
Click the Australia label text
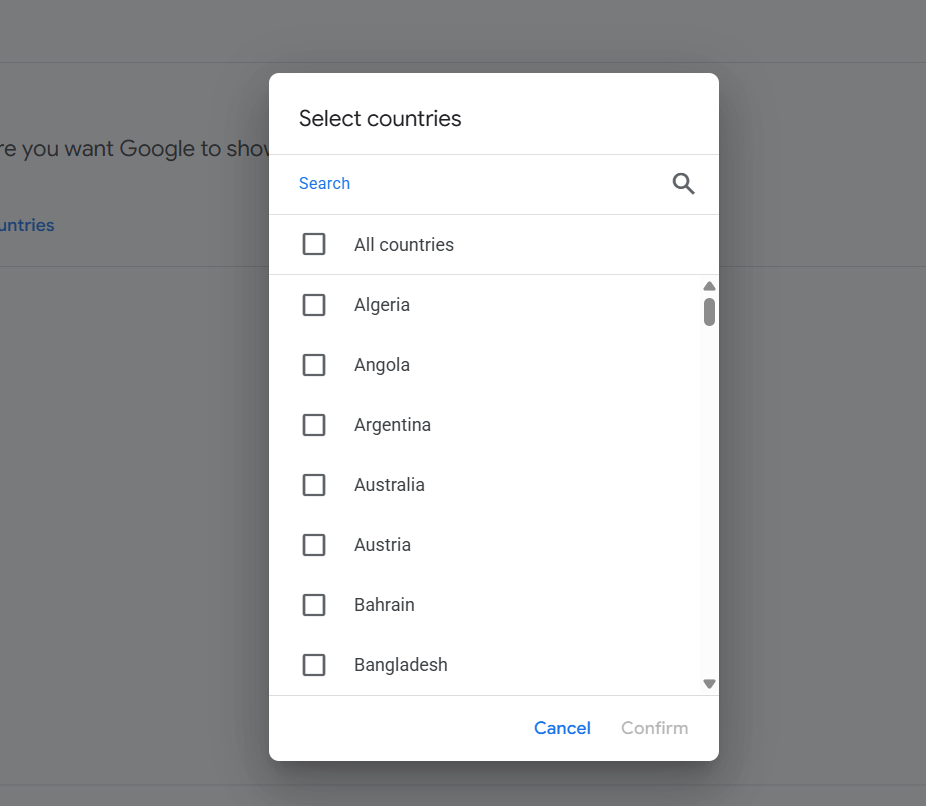coord(389,485)
